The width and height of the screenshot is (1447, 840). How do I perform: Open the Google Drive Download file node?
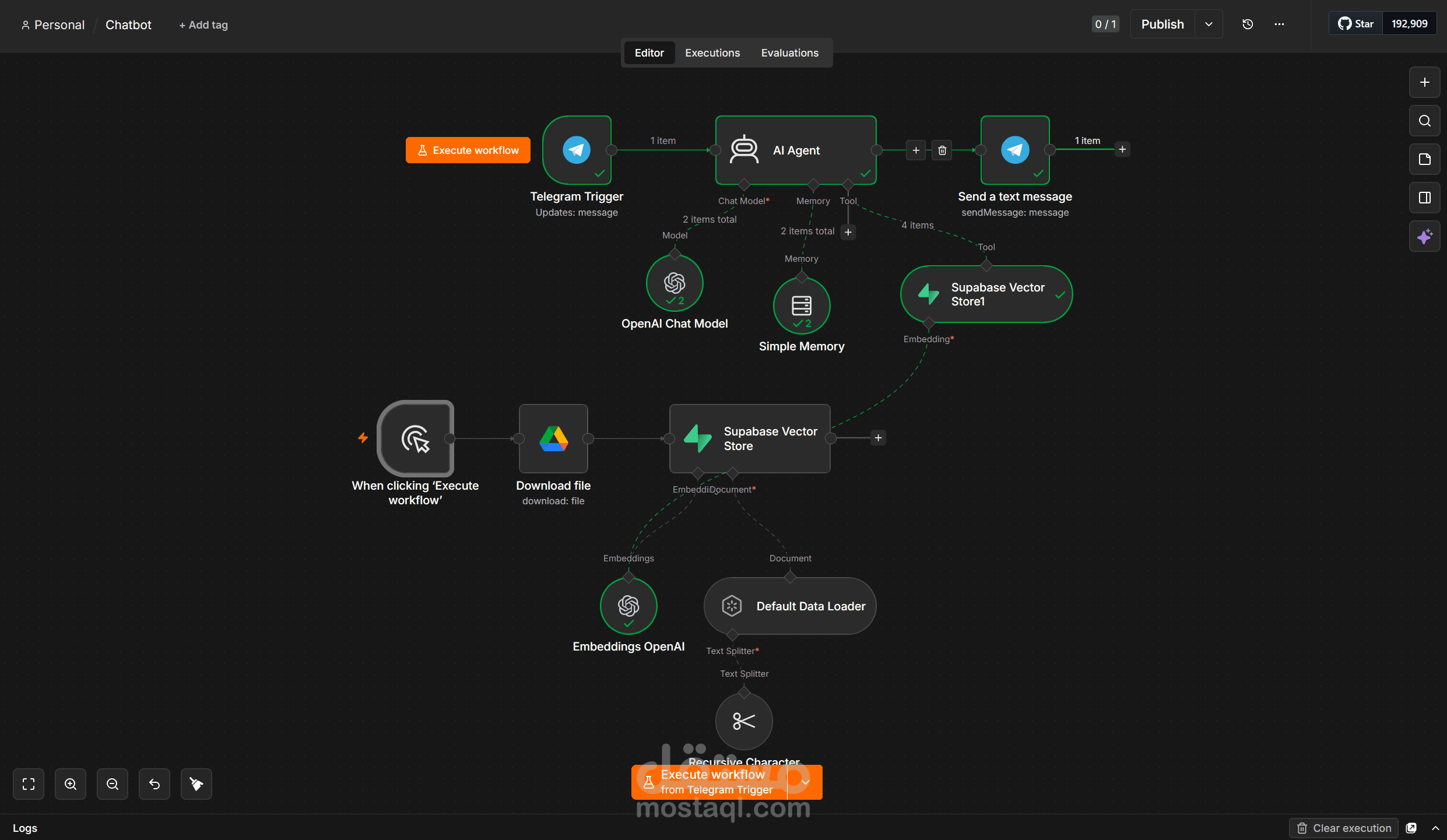(x=553, y=438)
